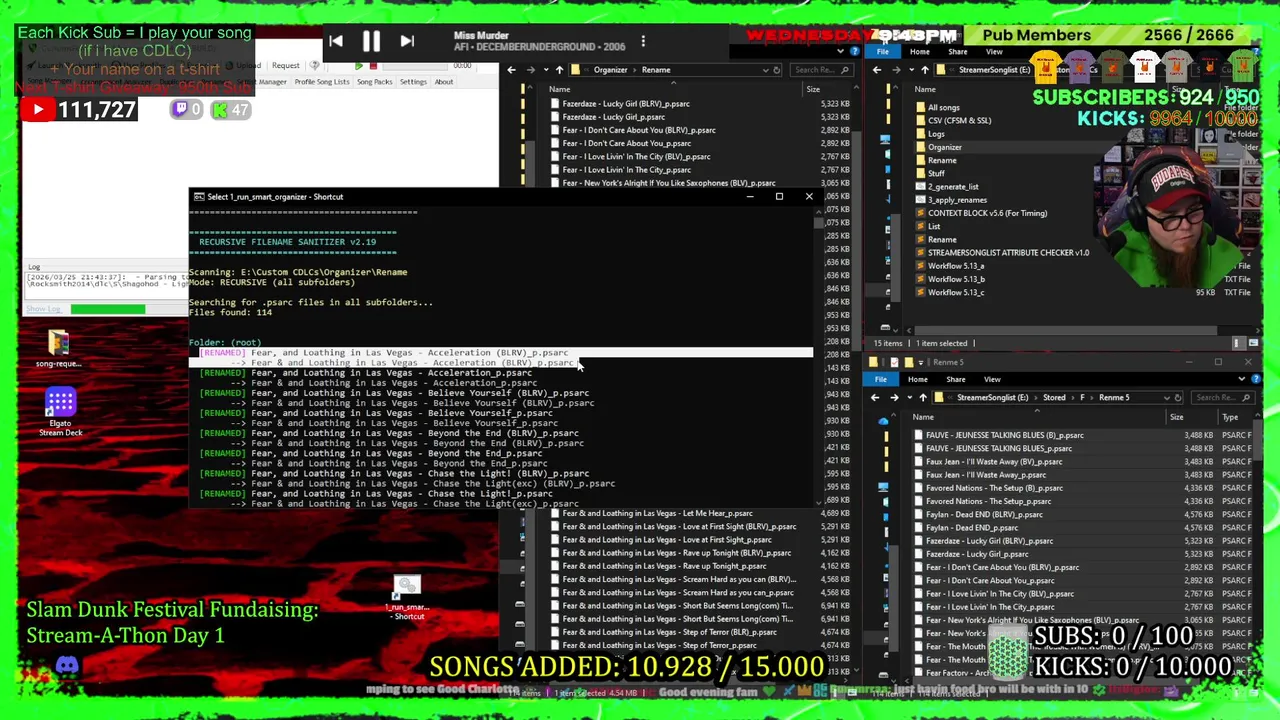
Task: Click the up arrow in the Rename explorer window
Action: [x=559, y=70]
